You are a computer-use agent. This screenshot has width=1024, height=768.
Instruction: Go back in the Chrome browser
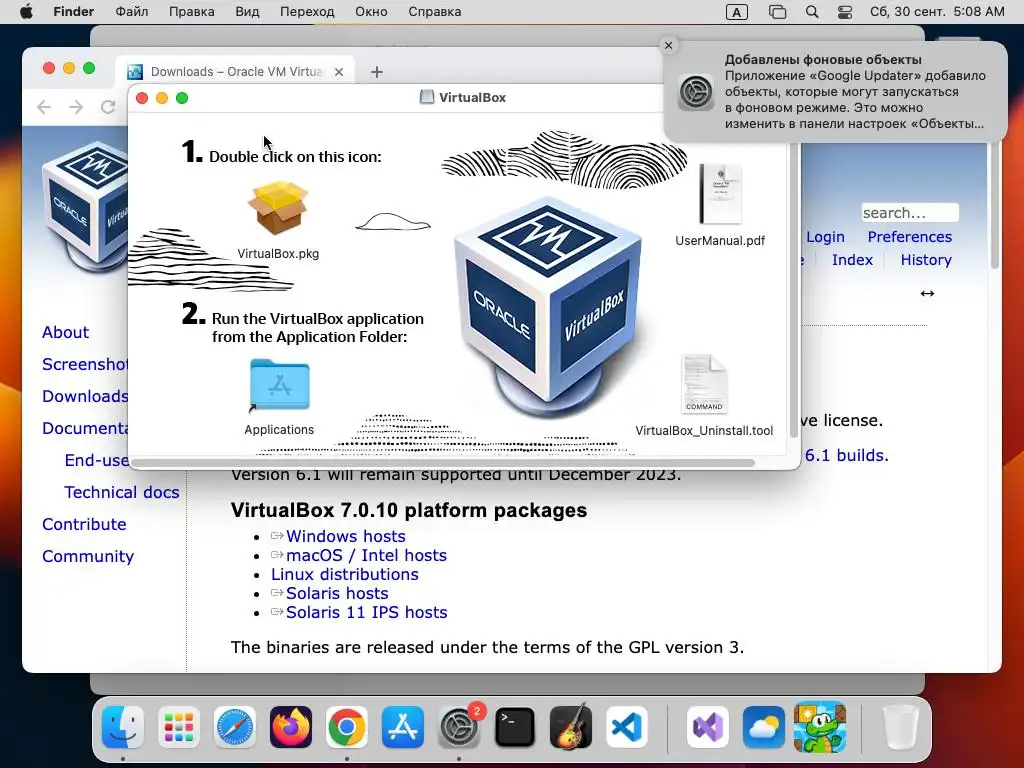(44, 106)
